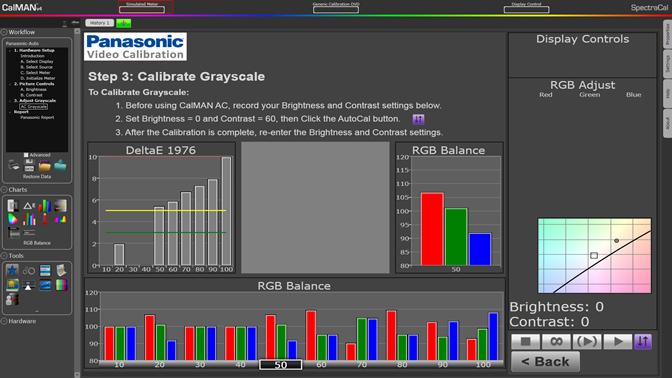Click the print report icon in Workflow panel
The image size is (672, 378).
(x=14, y=165)
